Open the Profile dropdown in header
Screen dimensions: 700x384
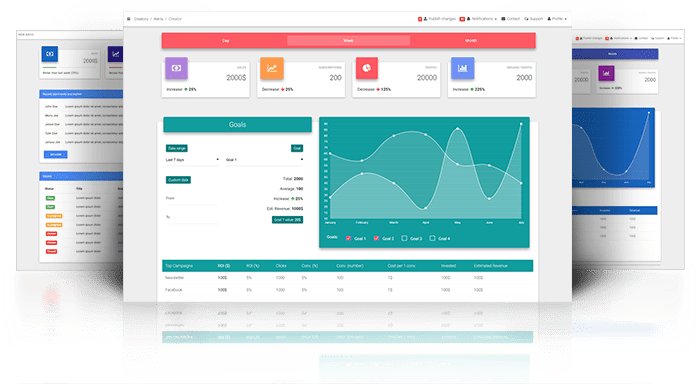[557, 19]
